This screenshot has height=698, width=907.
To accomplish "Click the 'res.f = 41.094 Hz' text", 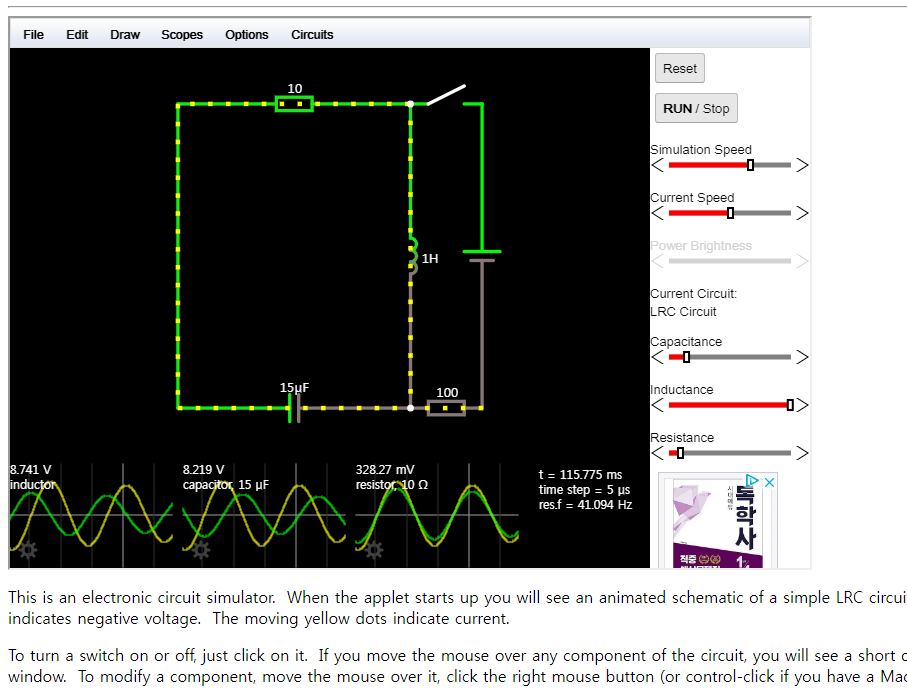I will coord(585,505).
